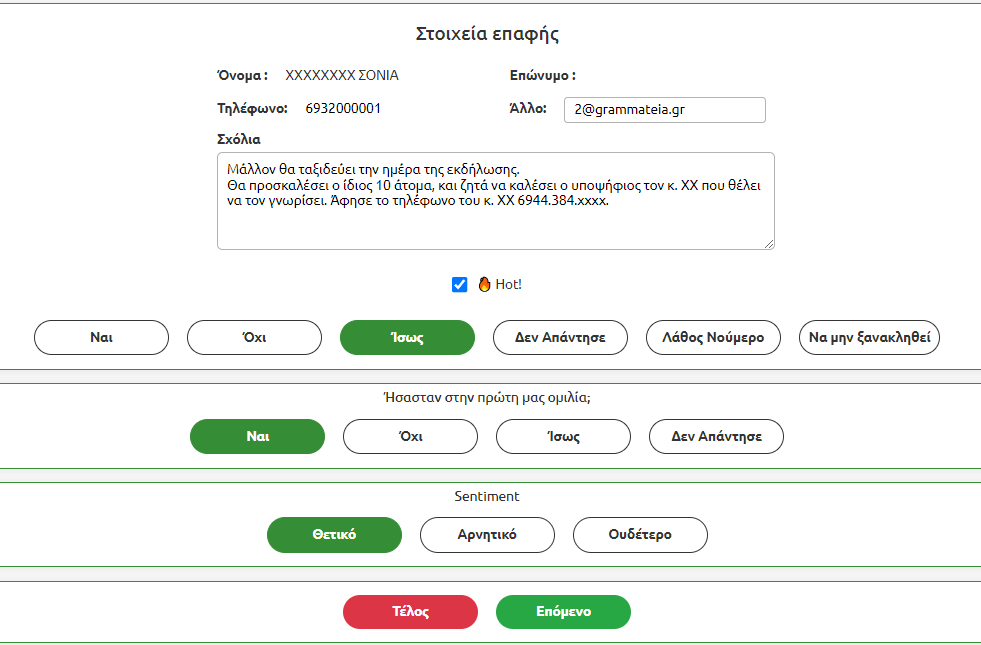Set sentiment to 'Ουδέτερο'
The height and width of the screenshot is (645, 981).
click(x=640, y=535)
